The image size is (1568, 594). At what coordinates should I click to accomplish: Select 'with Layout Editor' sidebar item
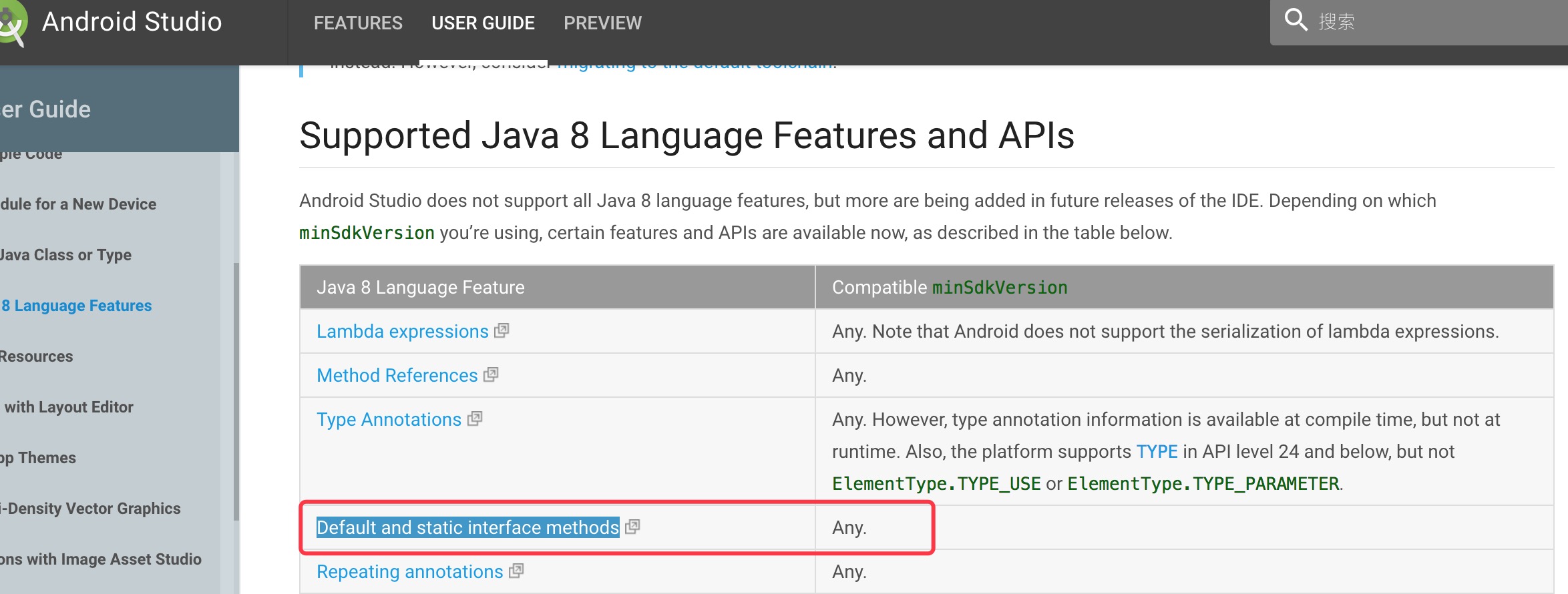[68, 407]
